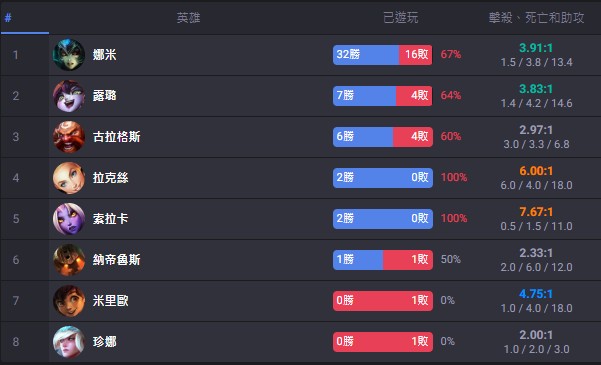Select the 納帝魯斯 champion portrait

pos(69,260)
